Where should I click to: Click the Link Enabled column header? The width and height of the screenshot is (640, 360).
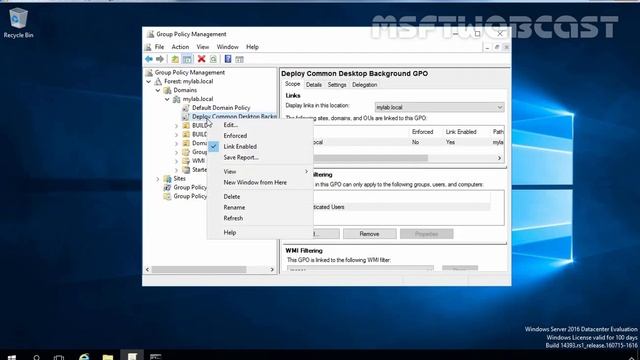pyautogui.click(x=461, y=132)
